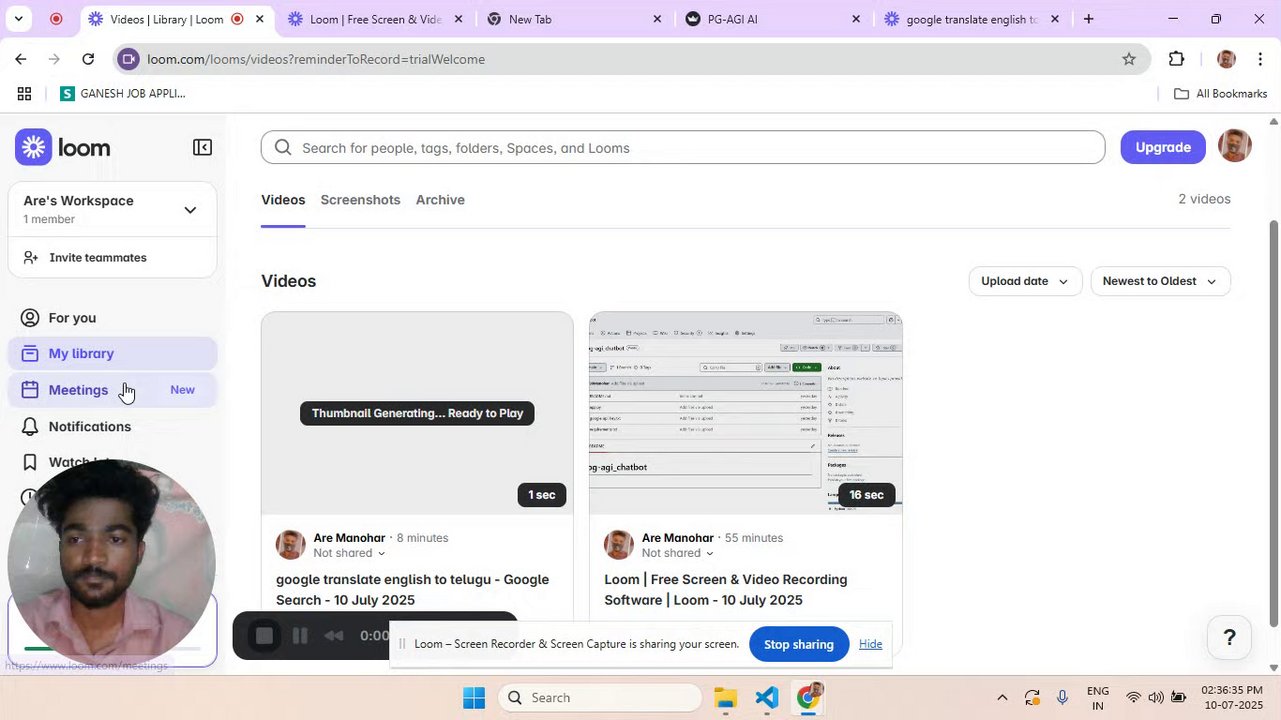This screenshot has height=720, width=1281.
Task: Click the Loom camera bubble
Action: (111, 563)
